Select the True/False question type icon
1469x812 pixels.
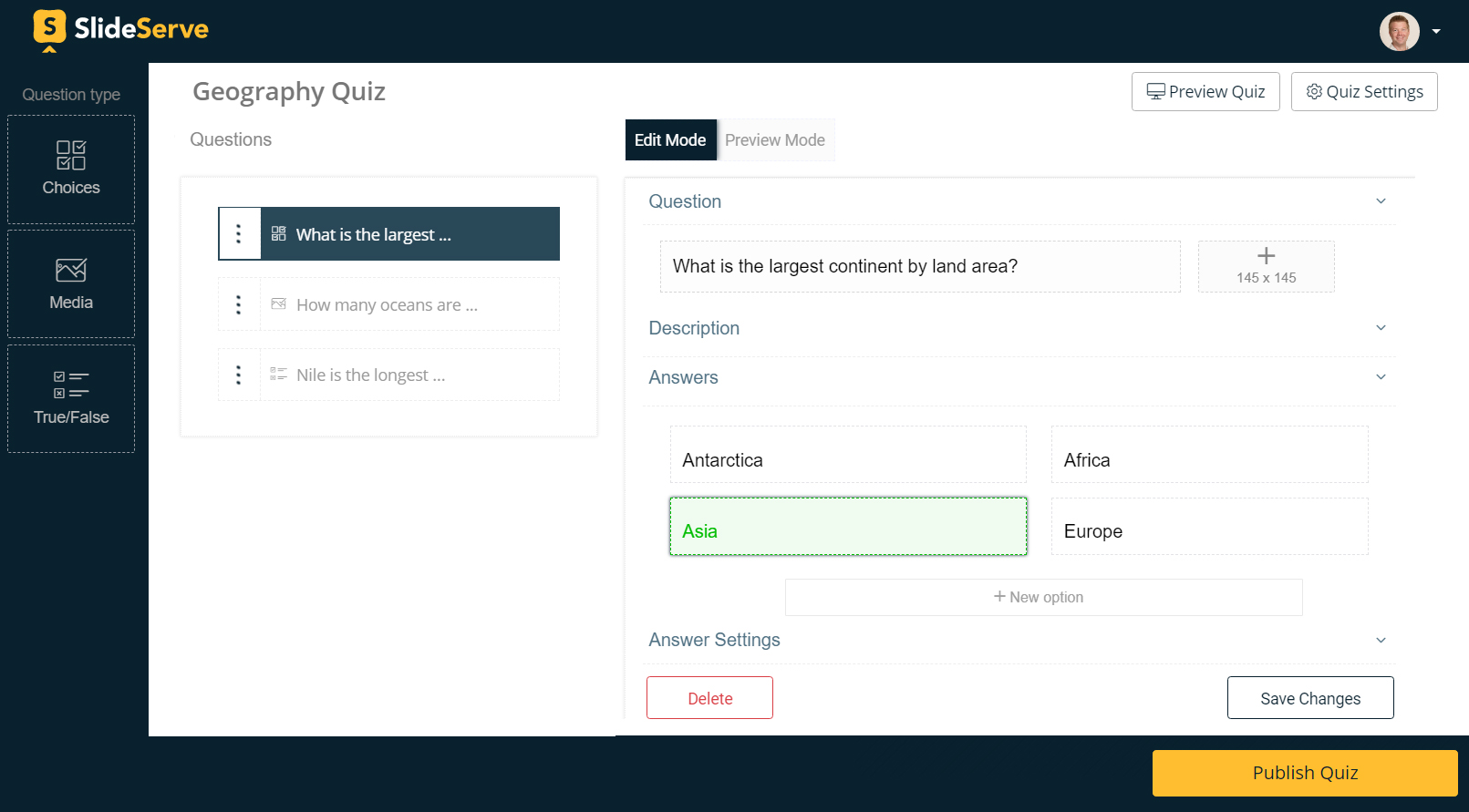coord(71,385)
